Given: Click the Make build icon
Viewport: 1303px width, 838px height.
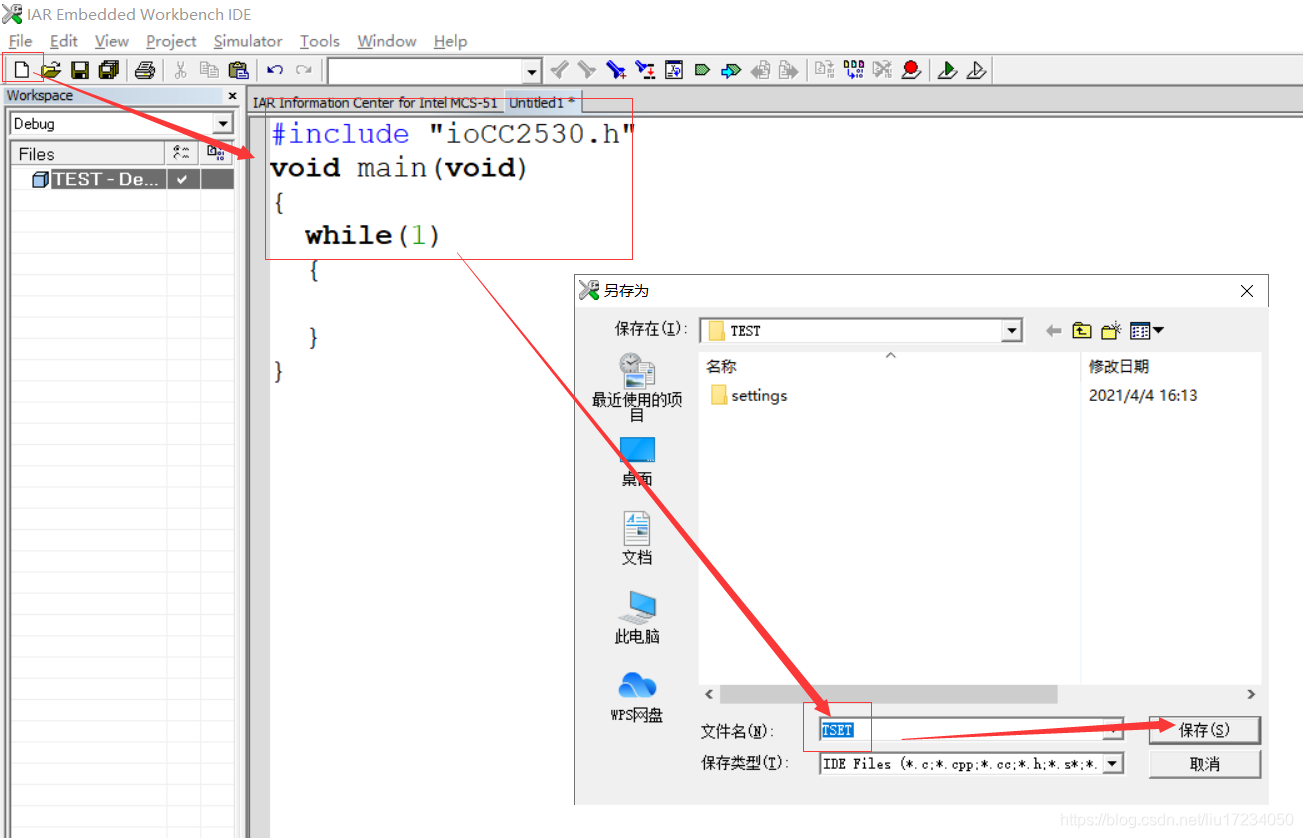Looking at the screenshot, I should click(x=853, y=70).
